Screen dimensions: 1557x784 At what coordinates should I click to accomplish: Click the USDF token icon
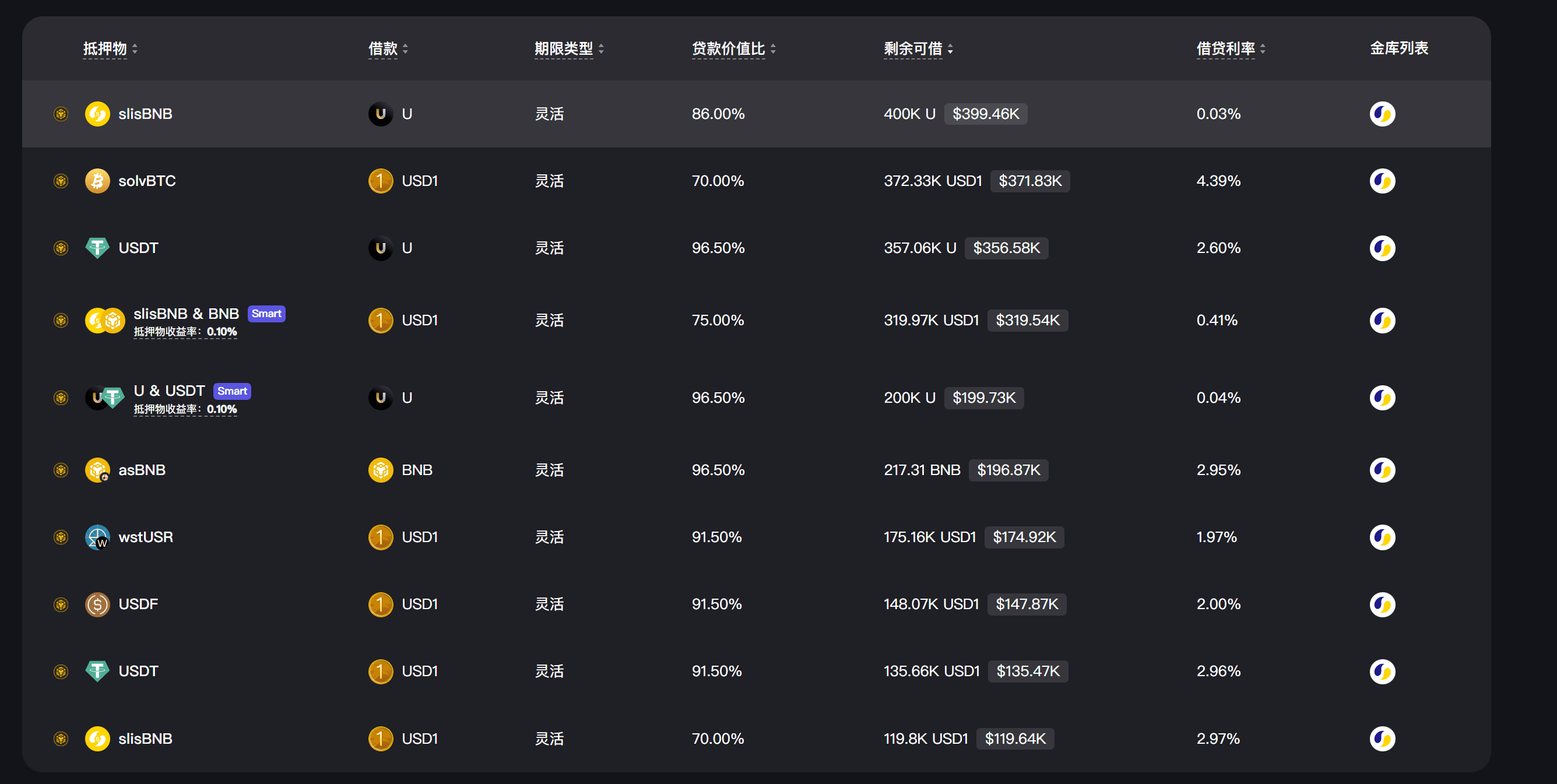(97, 604)
